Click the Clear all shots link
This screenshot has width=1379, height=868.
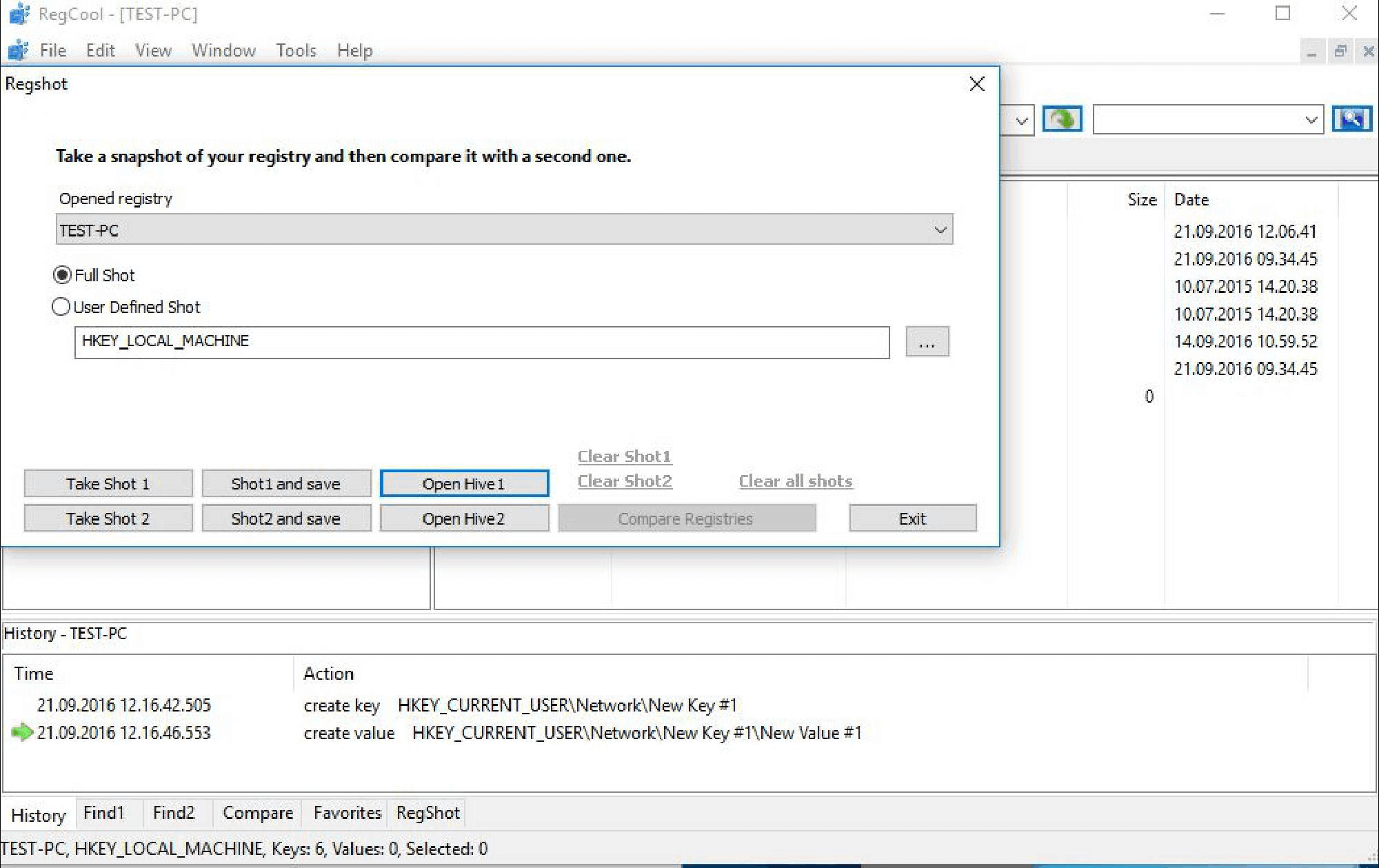coord(795,481)
